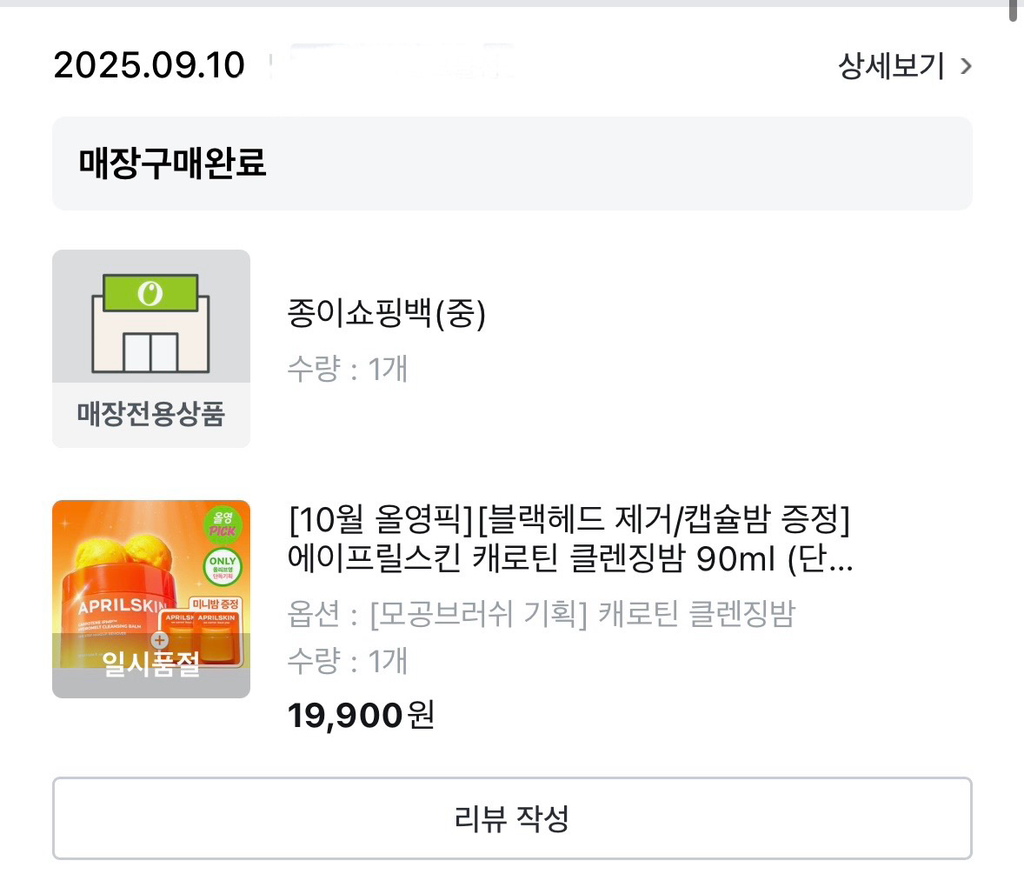This screenshot has width=1024, height=874.
Task: Click the 옵션 모공브러쉬 기획 option text
Action: [541, 614]
